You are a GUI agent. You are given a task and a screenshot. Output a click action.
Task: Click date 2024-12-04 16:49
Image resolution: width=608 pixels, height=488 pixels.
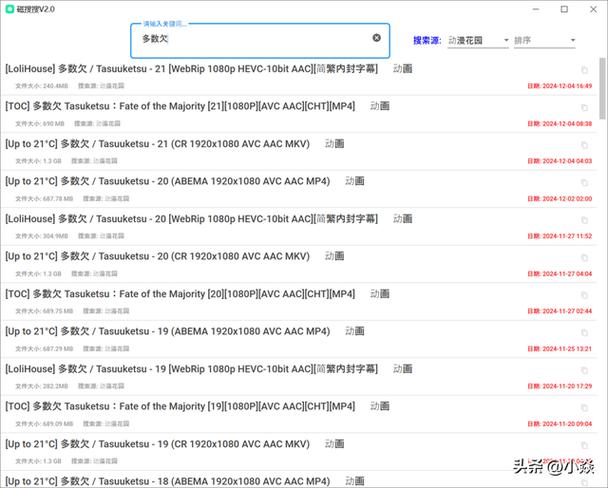tap(560, 86)
